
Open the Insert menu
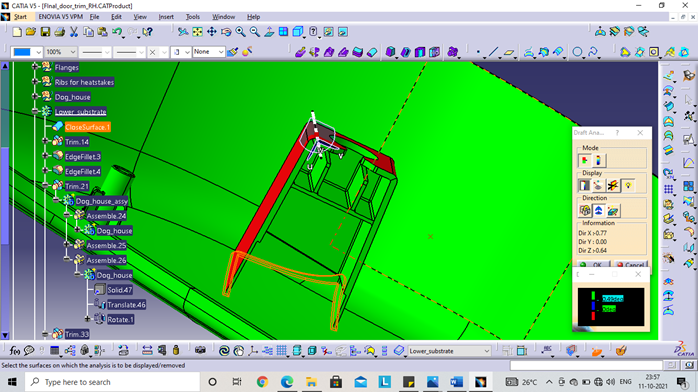166,17
